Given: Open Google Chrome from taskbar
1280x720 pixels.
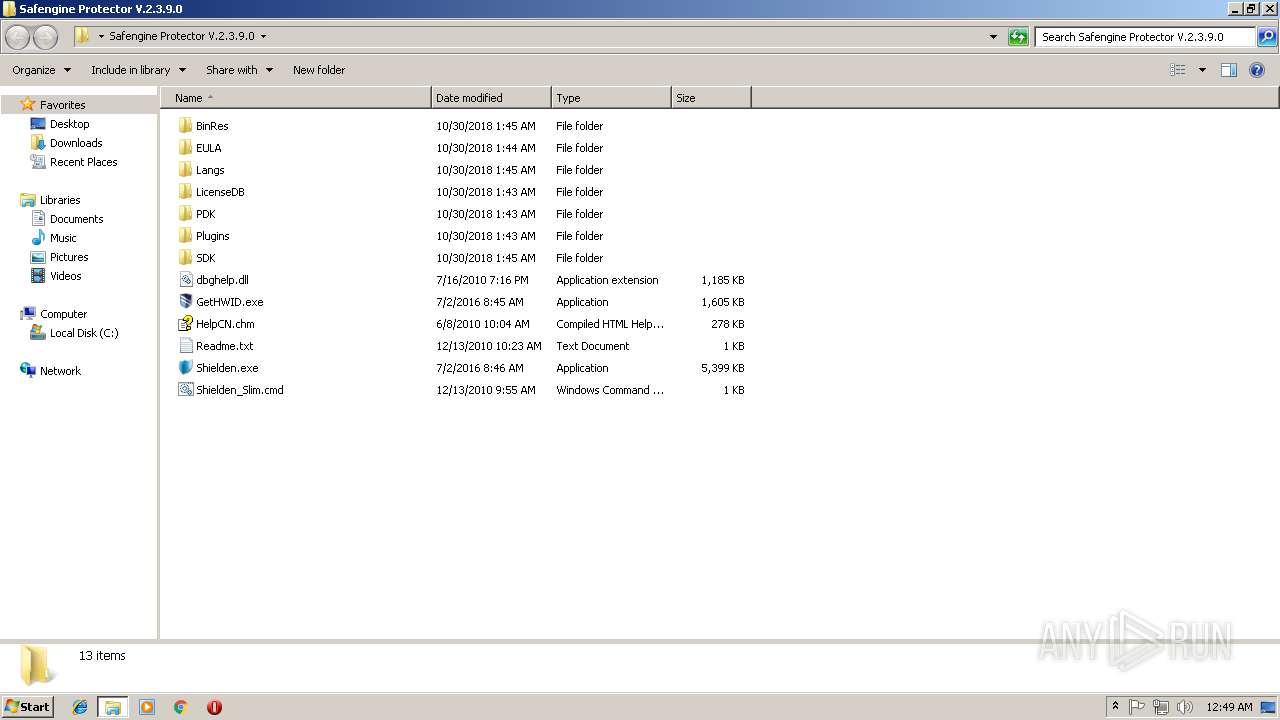Looking at the screenshot, I should click(181, 707).
